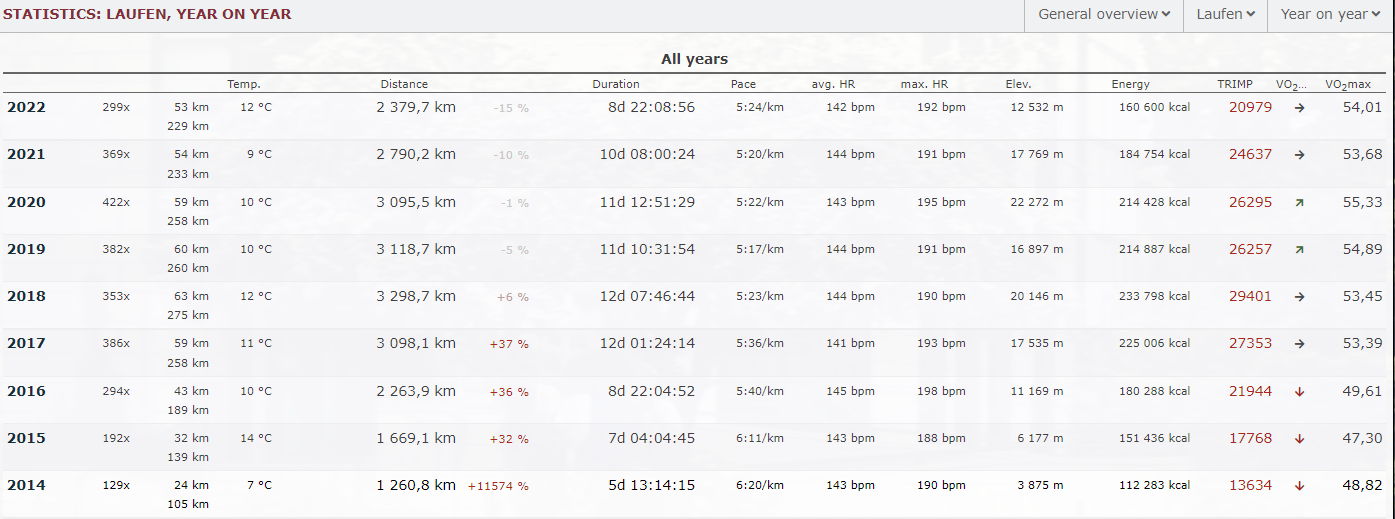The image size is (1395, 519).
Task: Click the 2014 distance change +11574 %
Action: pos(498,486)
